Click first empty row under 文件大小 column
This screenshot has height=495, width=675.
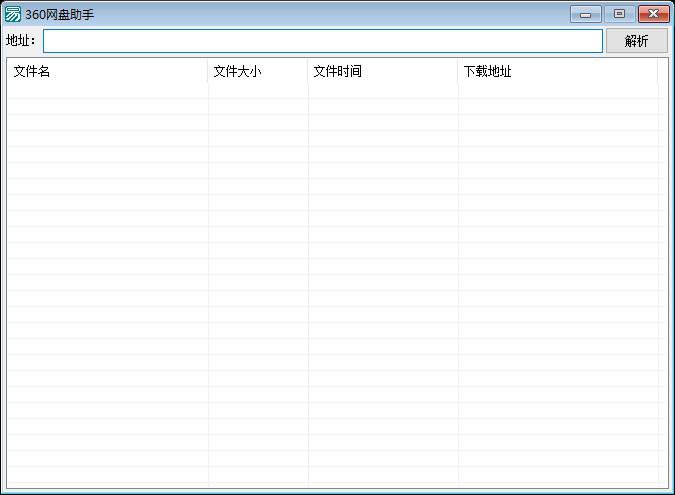coord(257,91)
